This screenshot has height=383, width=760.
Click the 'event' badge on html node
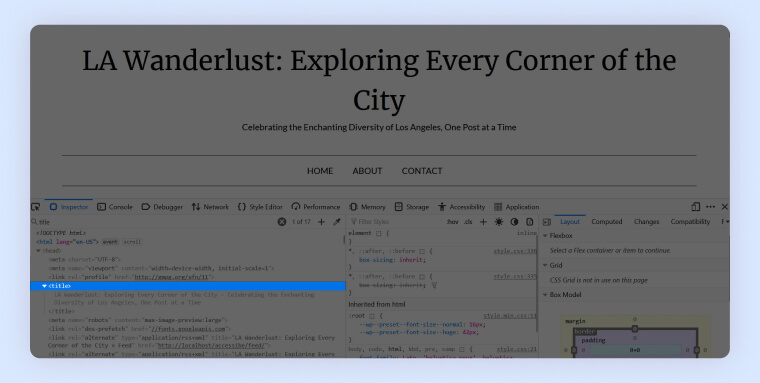tap(110, 242)
